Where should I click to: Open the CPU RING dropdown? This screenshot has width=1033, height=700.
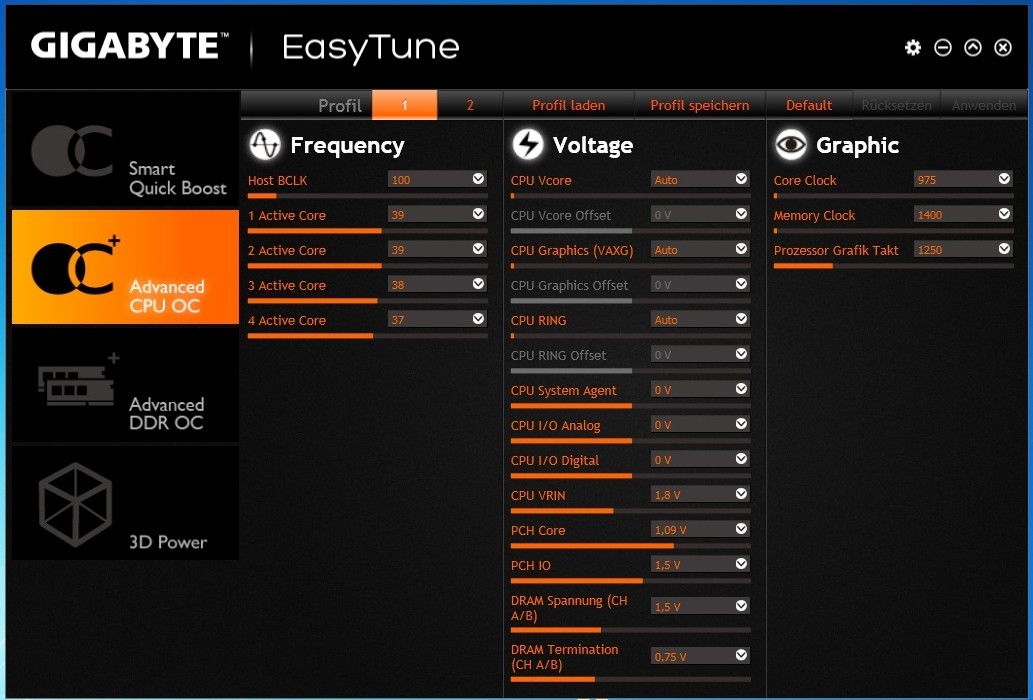pos(741,319)
